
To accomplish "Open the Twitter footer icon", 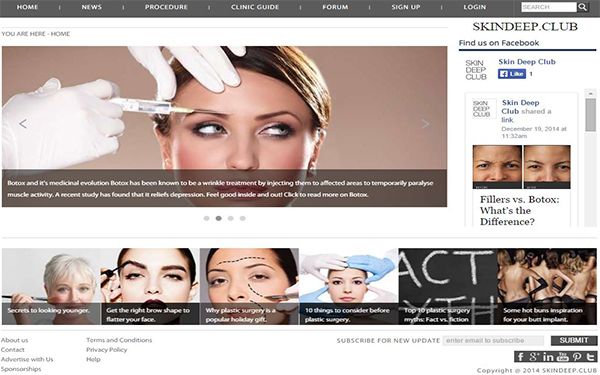I will point(590,357).
